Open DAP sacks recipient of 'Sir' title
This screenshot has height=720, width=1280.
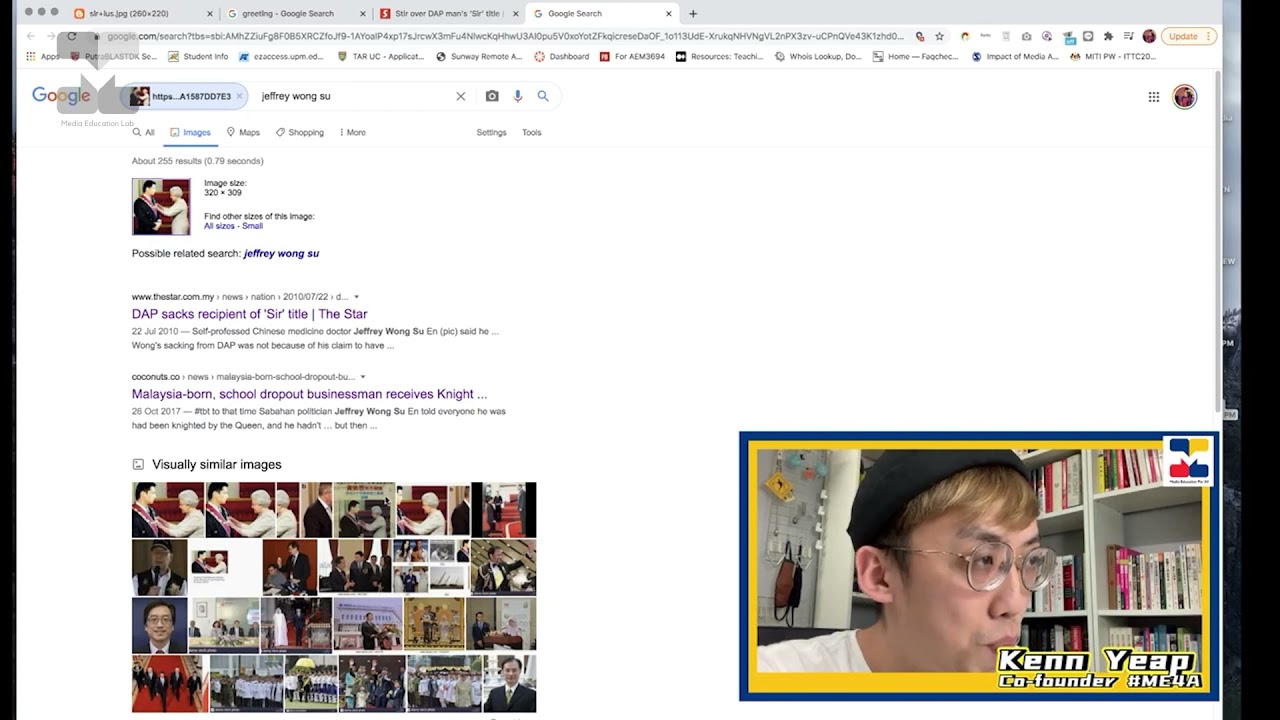pyautogui.click(x=249, y=314)
